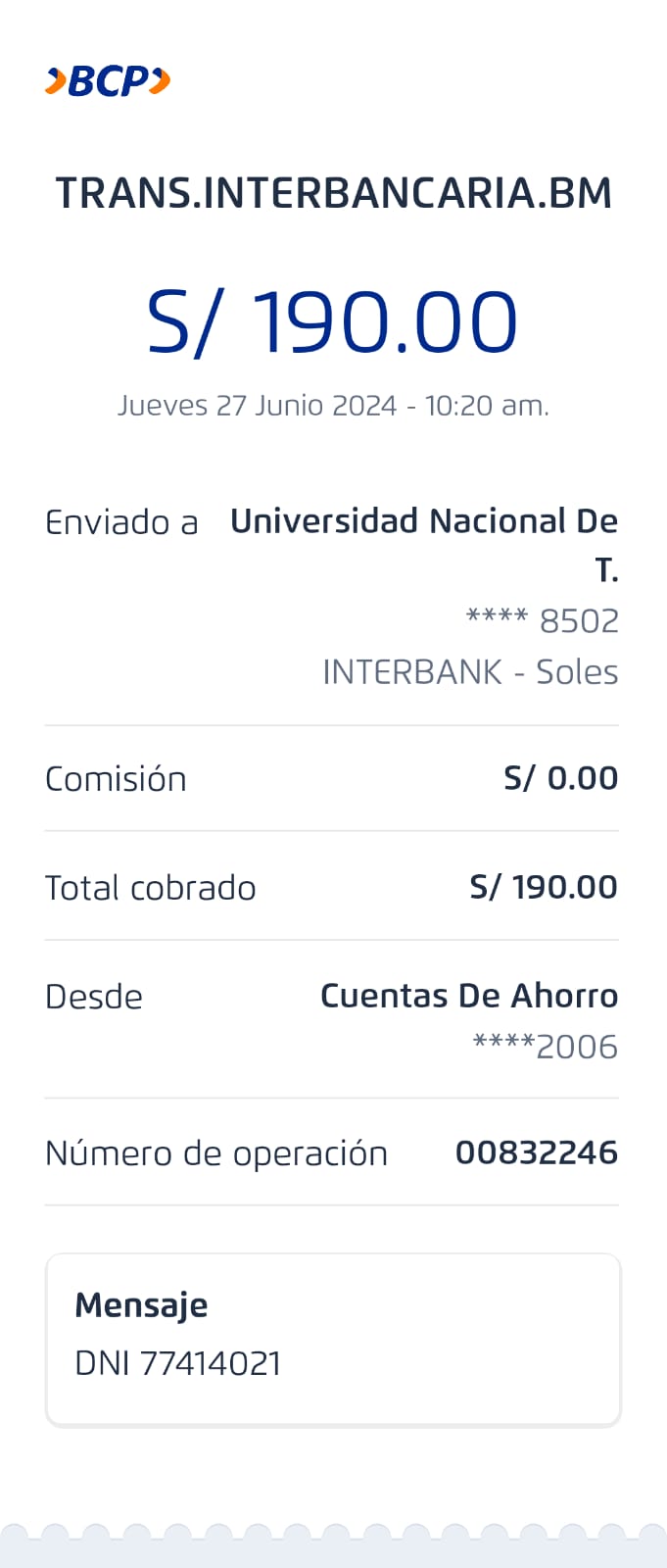
Task: Click the Total cobrado value S/ 190.00
Action: pyautogui.click(x=544, y=887)
